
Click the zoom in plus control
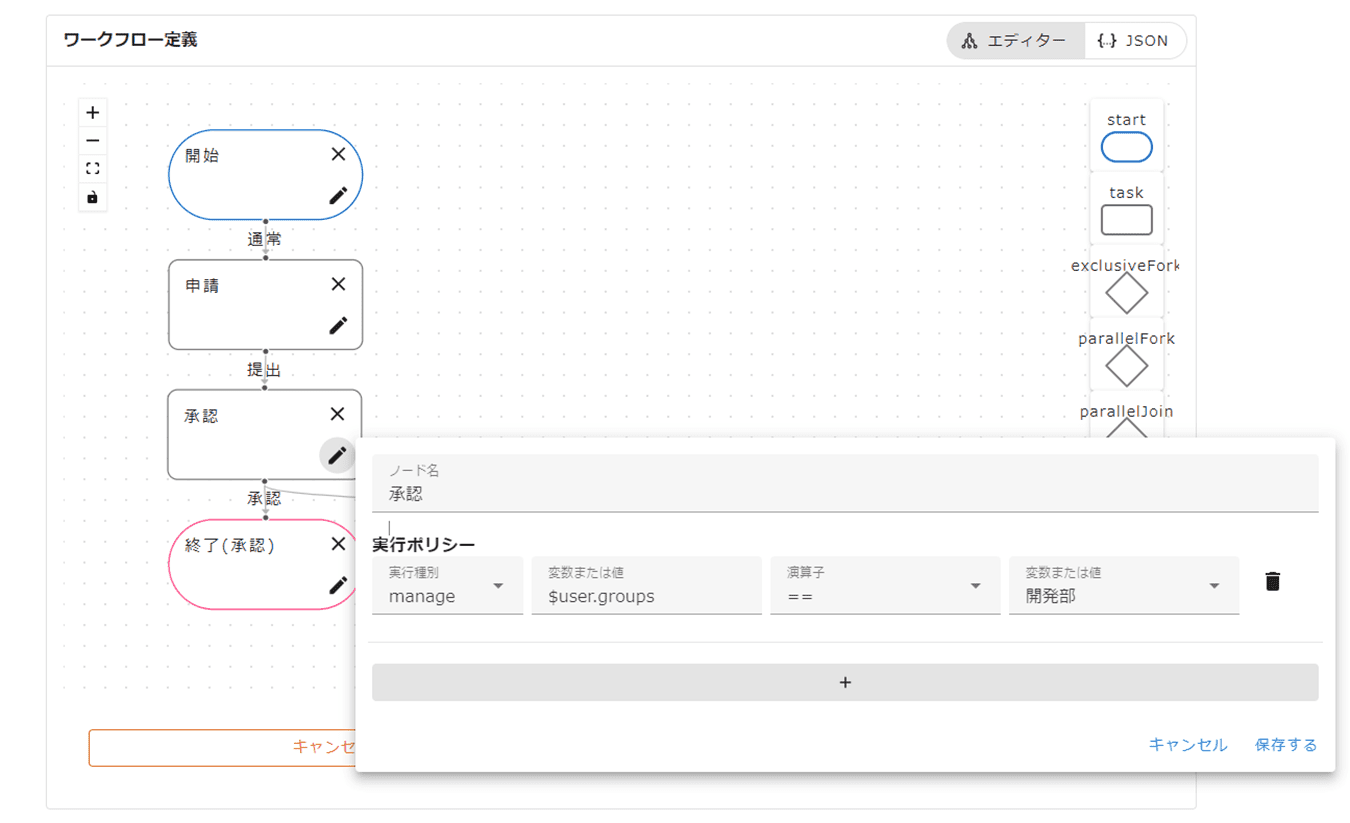tap(93, 113)
